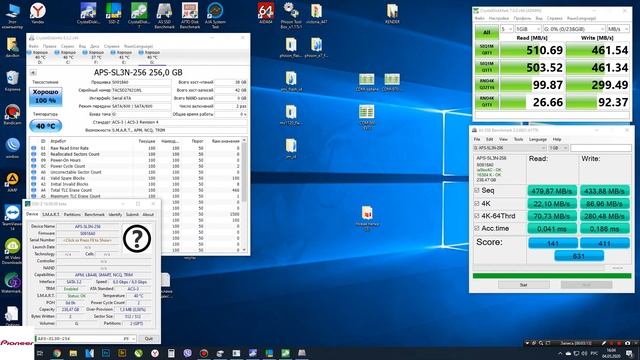
Task: Launch the AS SSD Benchmark desktop shortcut
Action: click(x=164, y=14)
